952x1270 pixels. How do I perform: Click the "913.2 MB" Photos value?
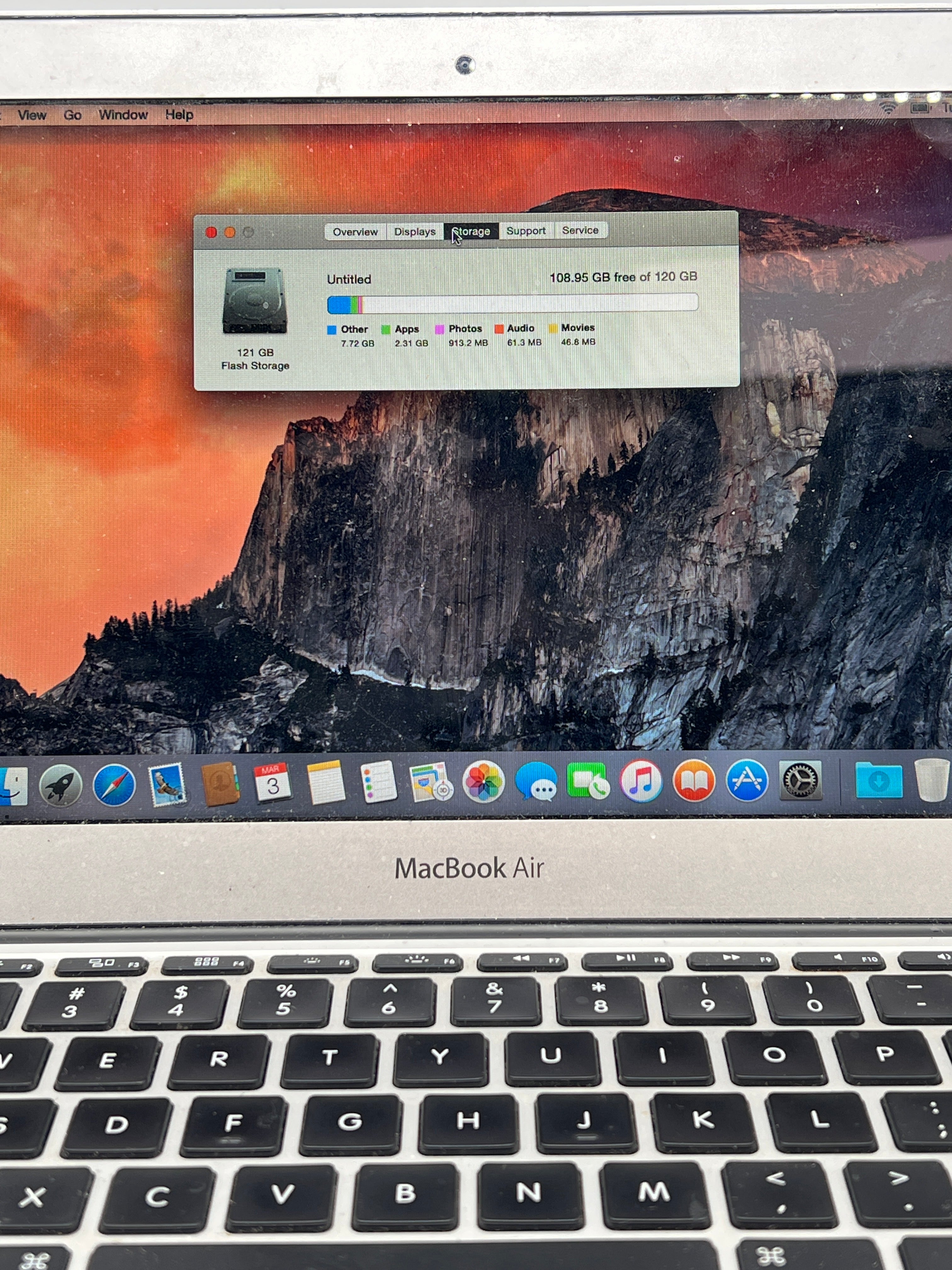point(468,343)
